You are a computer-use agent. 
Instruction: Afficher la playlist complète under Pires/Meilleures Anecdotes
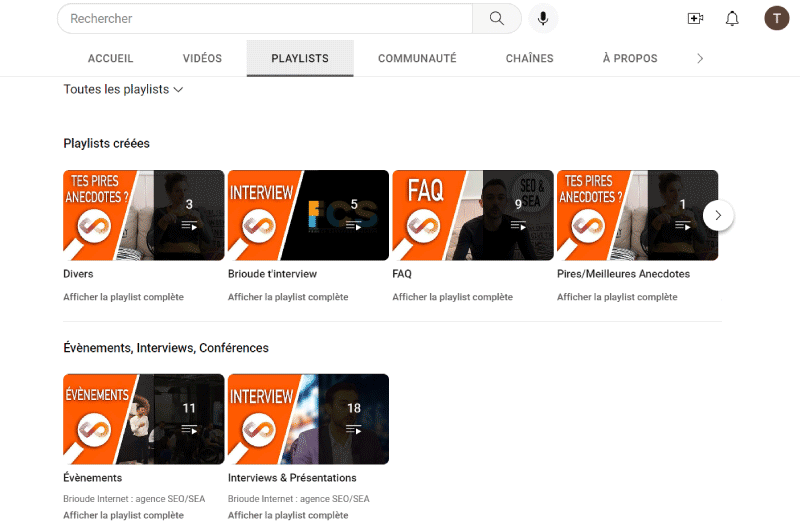[x=617, y=297]
